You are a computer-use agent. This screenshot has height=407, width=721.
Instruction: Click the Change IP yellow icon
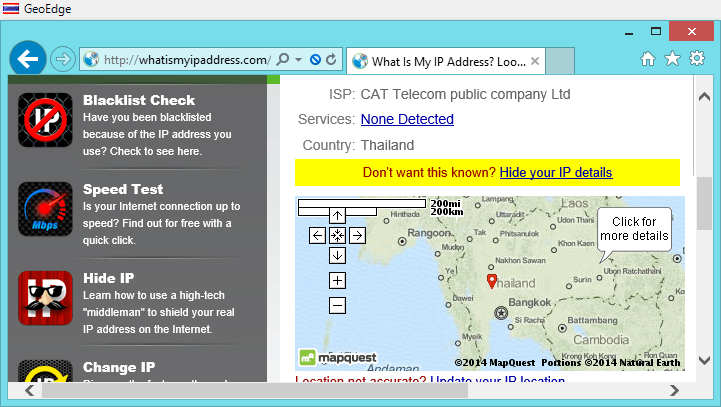[45, 372]
